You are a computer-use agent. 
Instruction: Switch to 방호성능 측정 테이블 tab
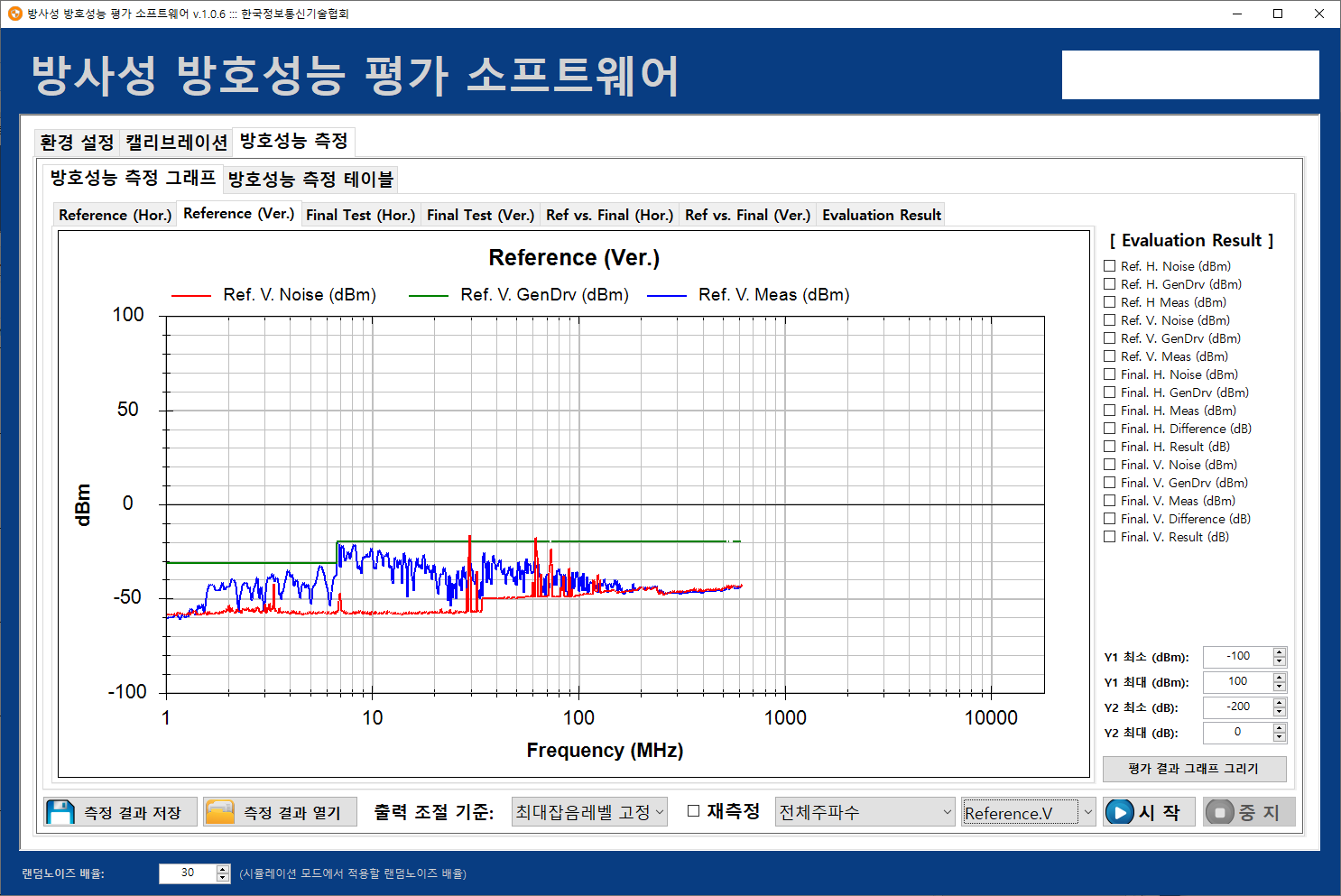pyautogui.click(x=310, y=180)
